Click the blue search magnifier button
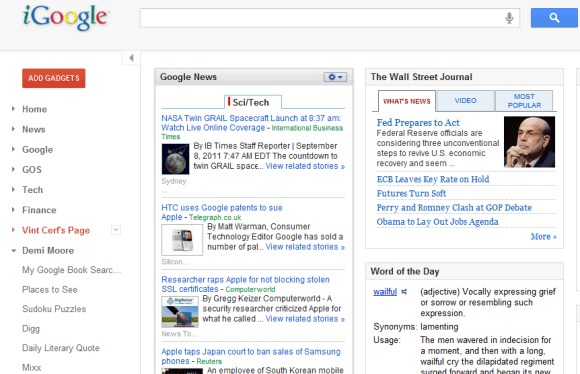The width and height of the screenshot is (580, 374). tap(554, 18)
